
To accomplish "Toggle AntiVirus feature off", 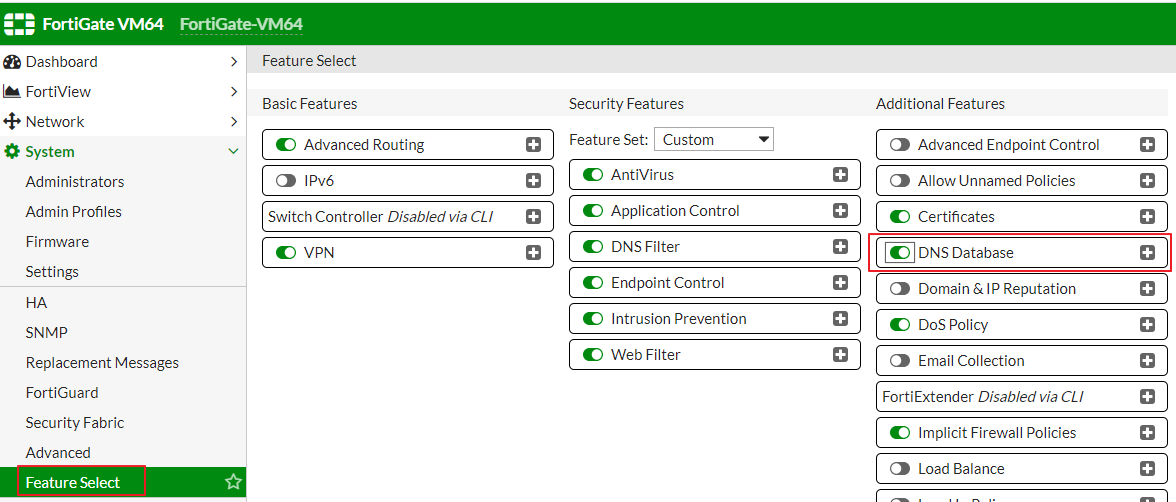I will coord(592,175).
